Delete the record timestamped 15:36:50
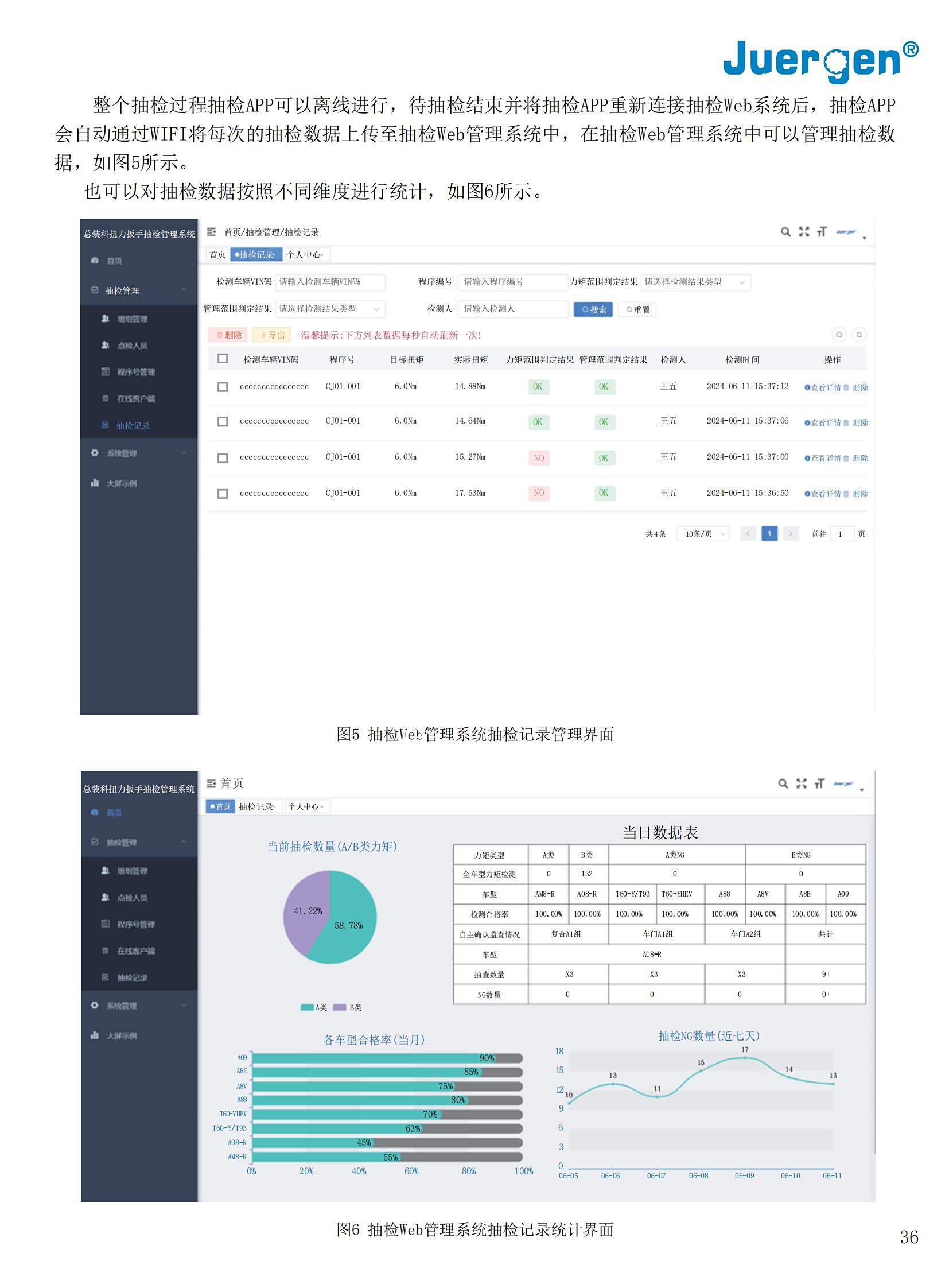Viewport: 949px width, 1288px height. pyautogui.click(x=859, y=494)
